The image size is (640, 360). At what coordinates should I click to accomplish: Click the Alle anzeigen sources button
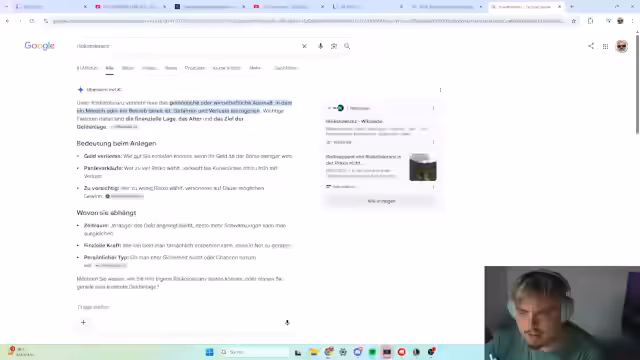click(x=382, y=201)
